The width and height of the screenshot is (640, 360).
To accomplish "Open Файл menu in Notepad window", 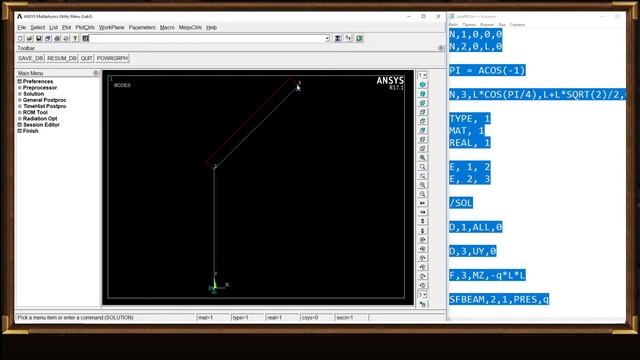I will click(x=453, y=25).
